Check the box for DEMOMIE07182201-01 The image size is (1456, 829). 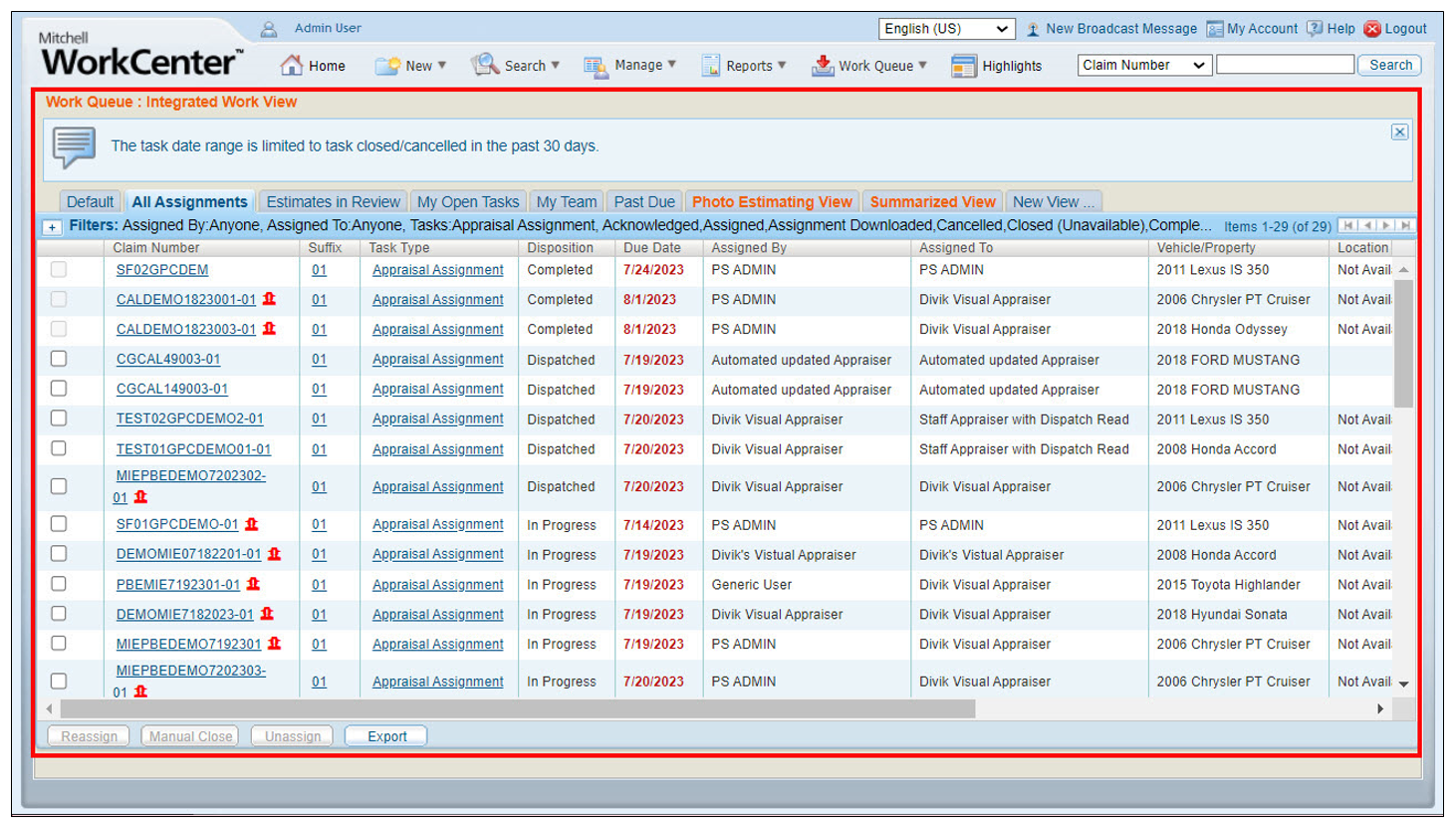pyautogui.click(x=59, y=554)
